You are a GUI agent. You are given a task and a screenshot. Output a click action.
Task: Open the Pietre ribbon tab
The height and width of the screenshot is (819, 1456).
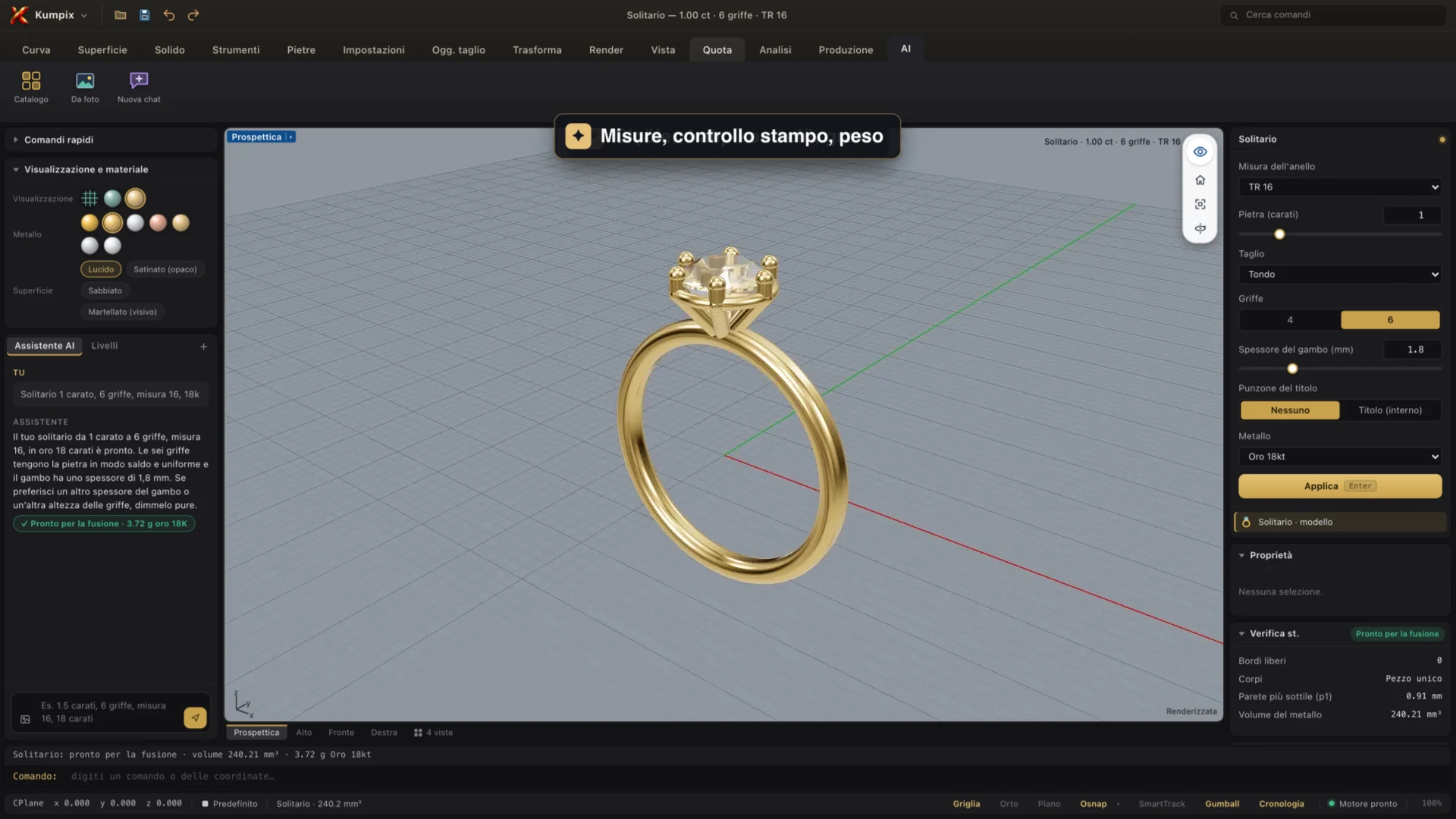pyautogui.click(x=301, y=50)
